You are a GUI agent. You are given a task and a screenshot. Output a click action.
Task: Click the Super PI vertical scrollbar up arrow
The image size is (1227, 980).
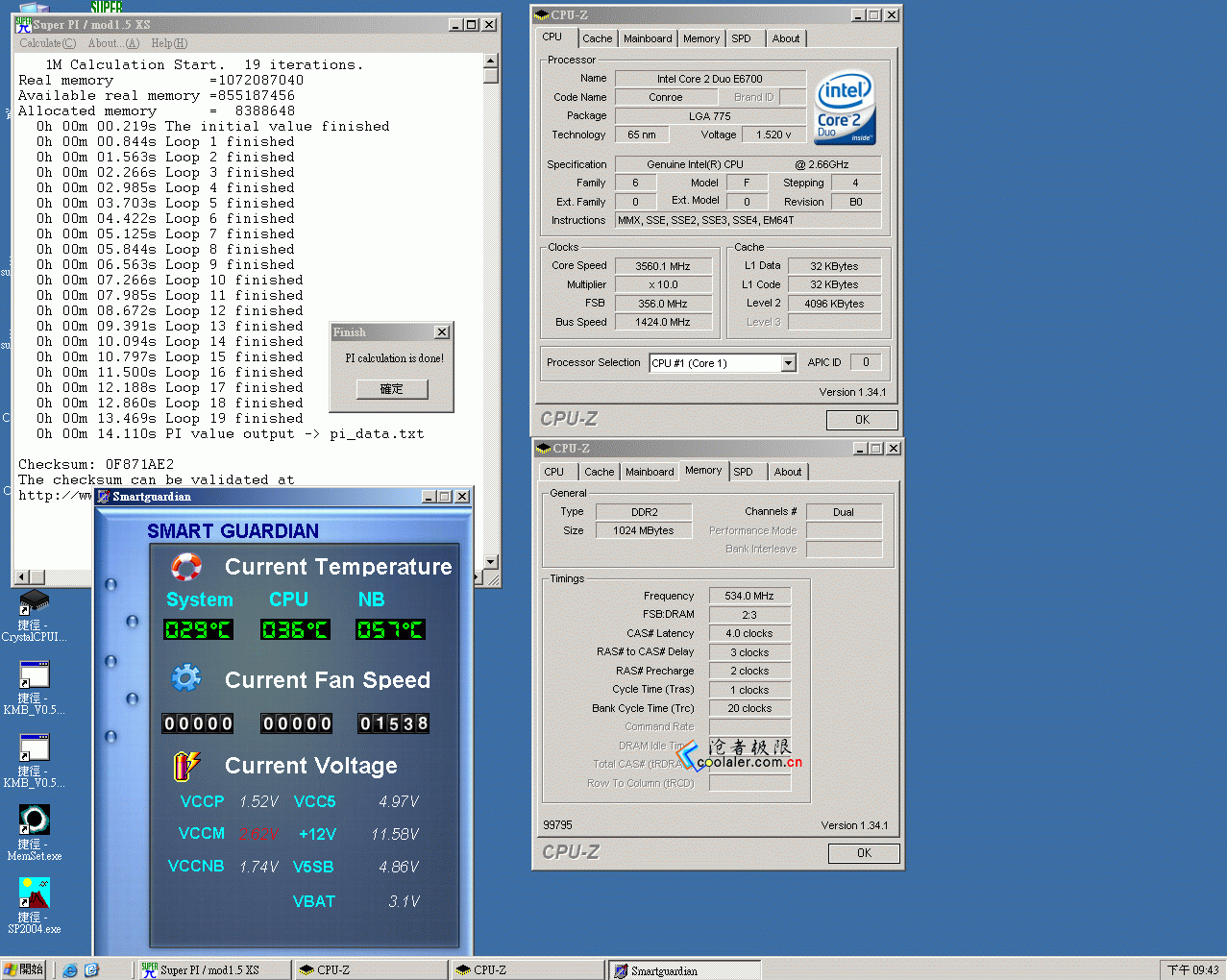pos(491,61)
